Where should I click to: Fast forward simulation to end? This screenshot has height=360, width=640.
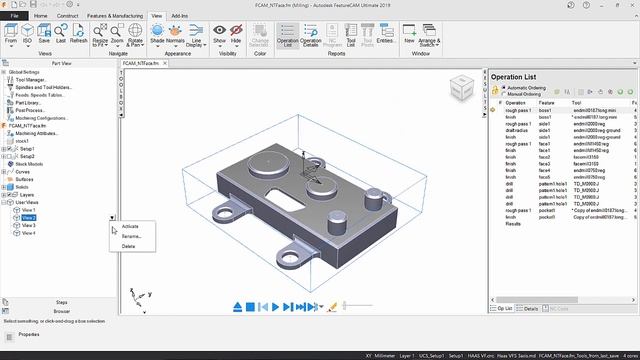300,307
